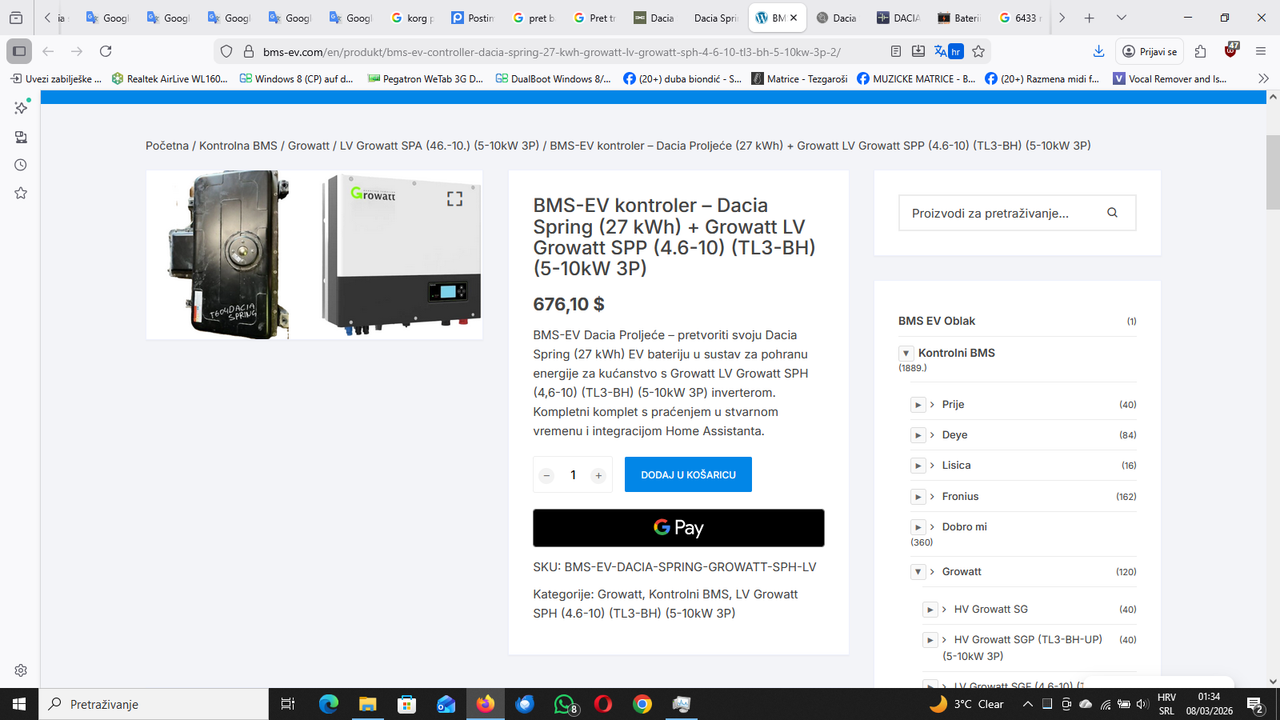
Task: Open the downloads panel
Action: tap(1098, 51)
